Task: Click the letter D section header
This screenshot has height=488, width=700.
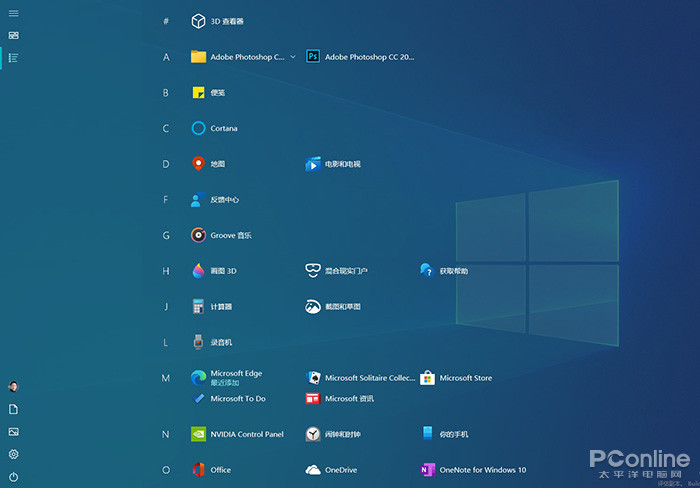Action: [166, 164]
